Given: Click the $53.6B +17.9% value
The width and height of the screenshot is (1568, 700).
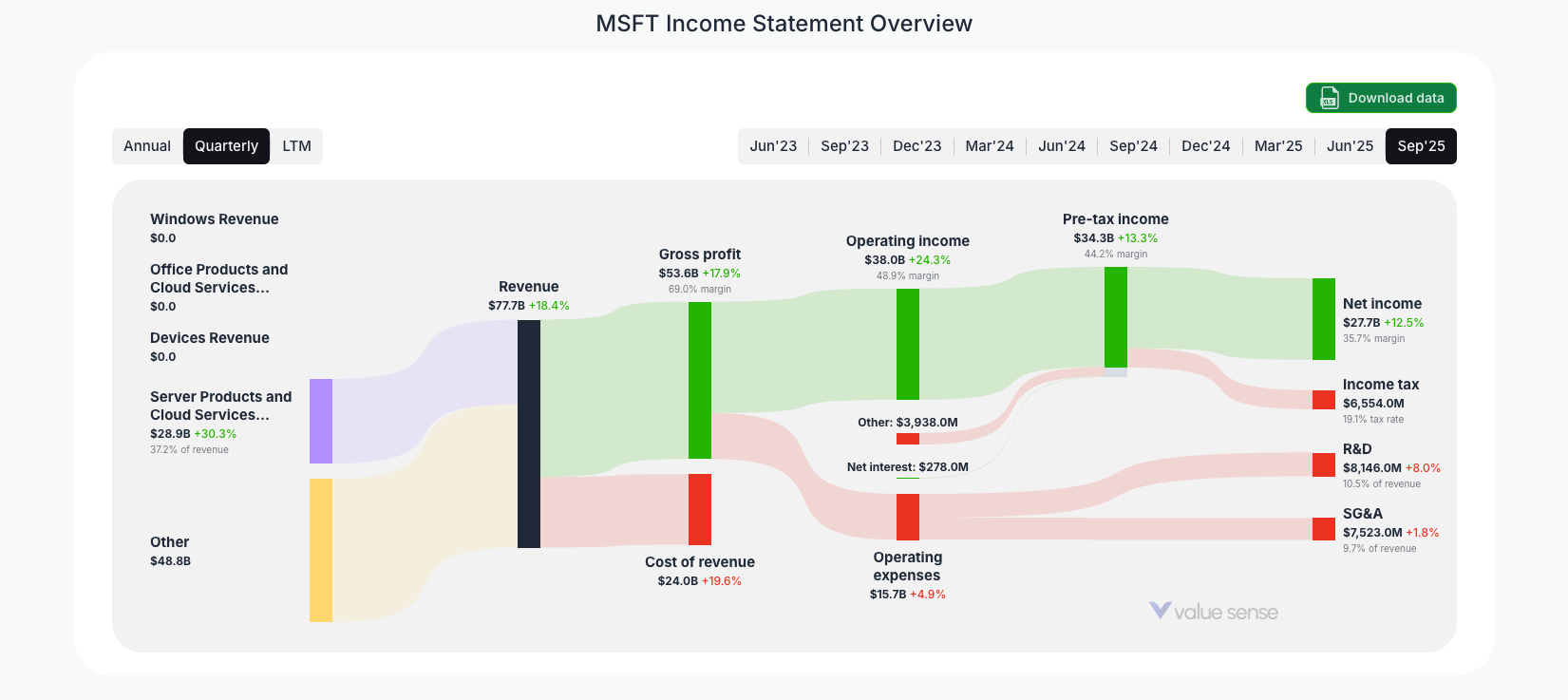Looking at the screenshot, I should (700, 274).
